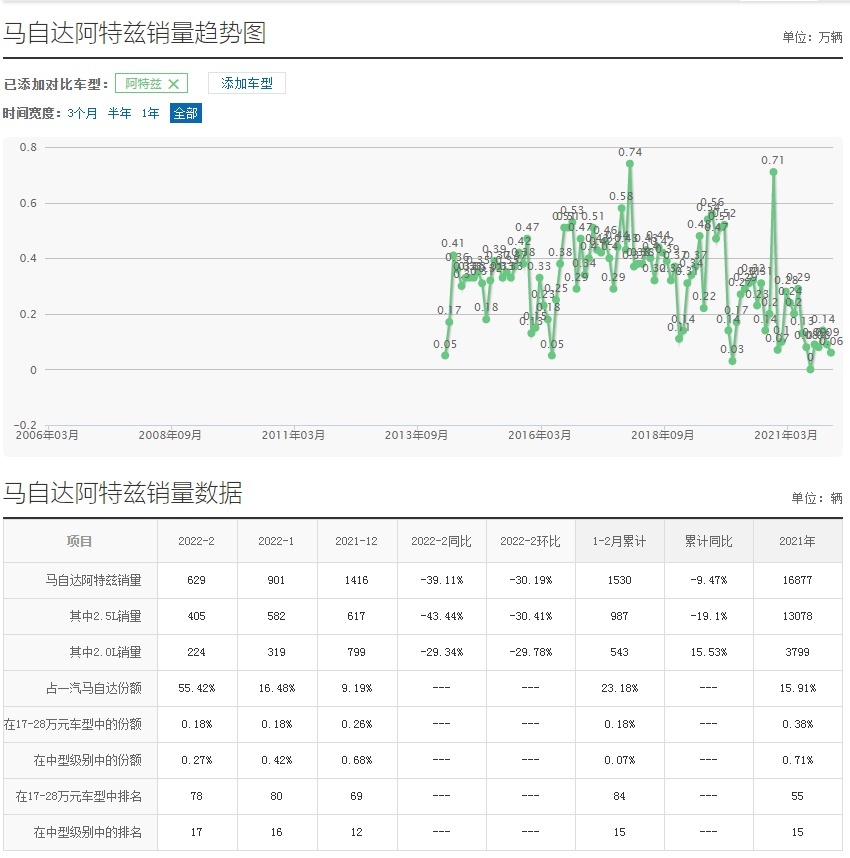The image size is (850, 858).
Task: Click the 2022-2环比 column header
Action: click(x=530, y=541)
